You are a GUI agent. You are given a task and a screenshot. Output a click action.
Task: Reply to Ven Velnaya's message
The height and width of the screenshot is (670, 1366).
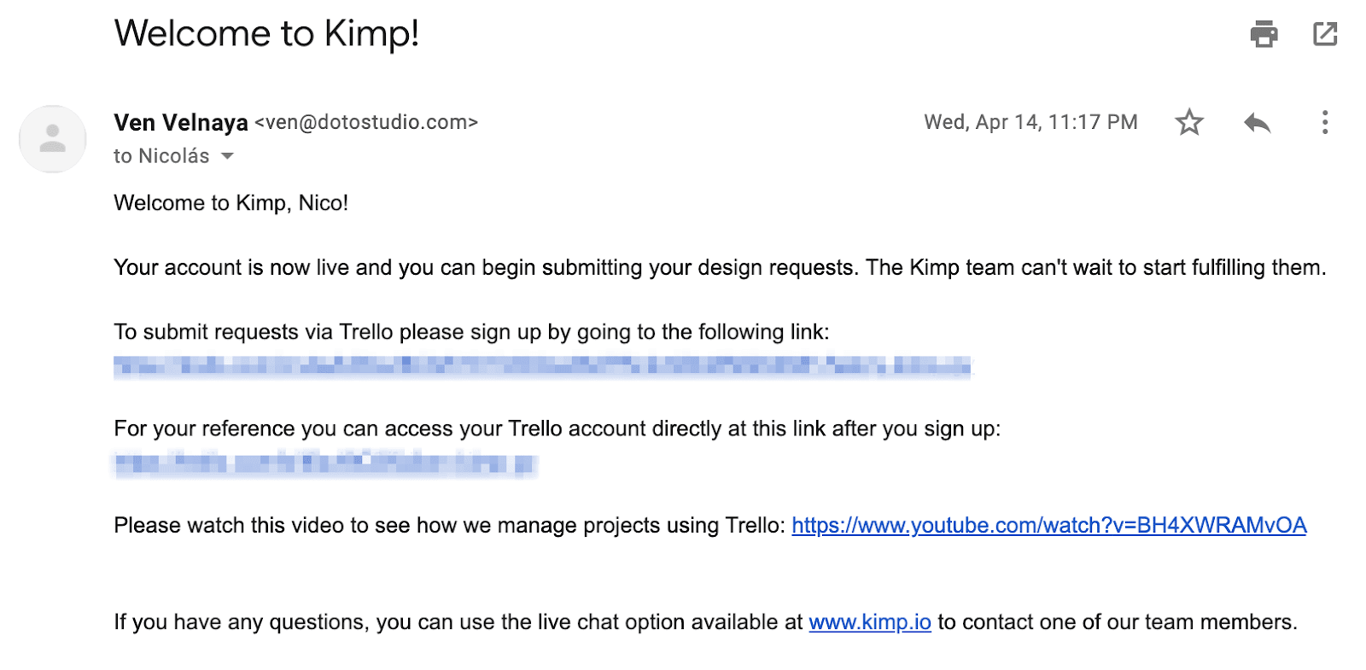[1257, 123]
